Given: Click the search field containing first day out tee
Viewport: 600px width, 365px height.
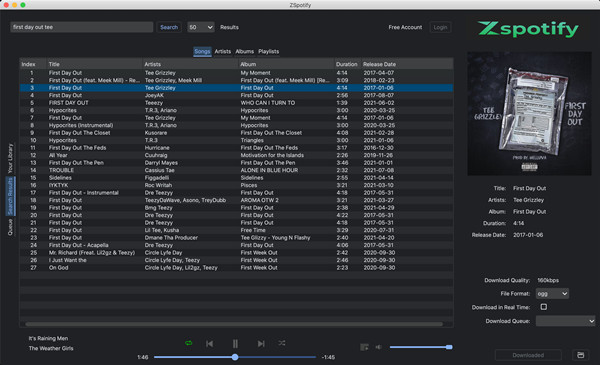Looking at the screenshot, I should (x=82, y=27).
